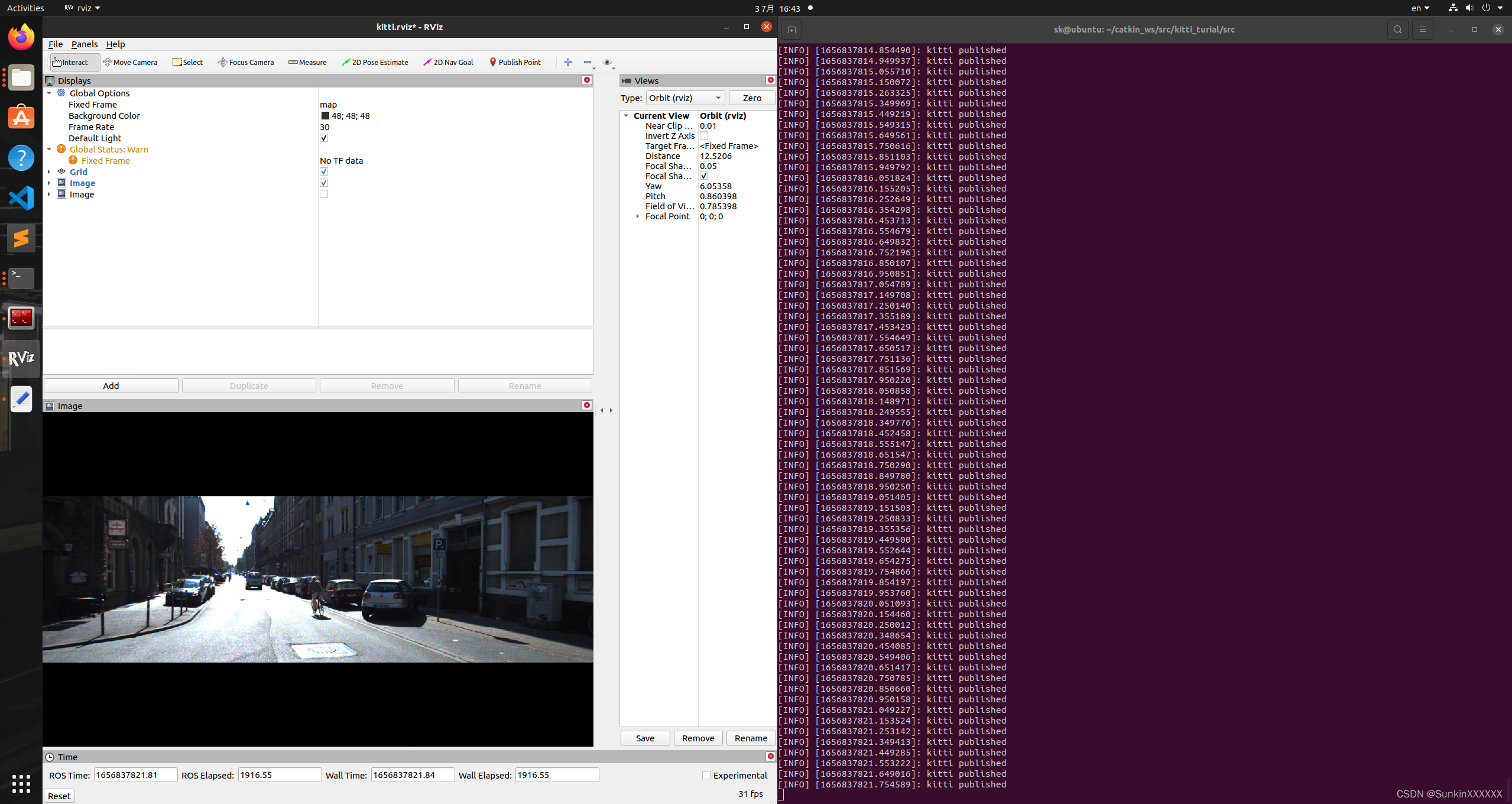Choose the Measure tool
This screenshot has width=1512, height=804.
pos(307,62)
